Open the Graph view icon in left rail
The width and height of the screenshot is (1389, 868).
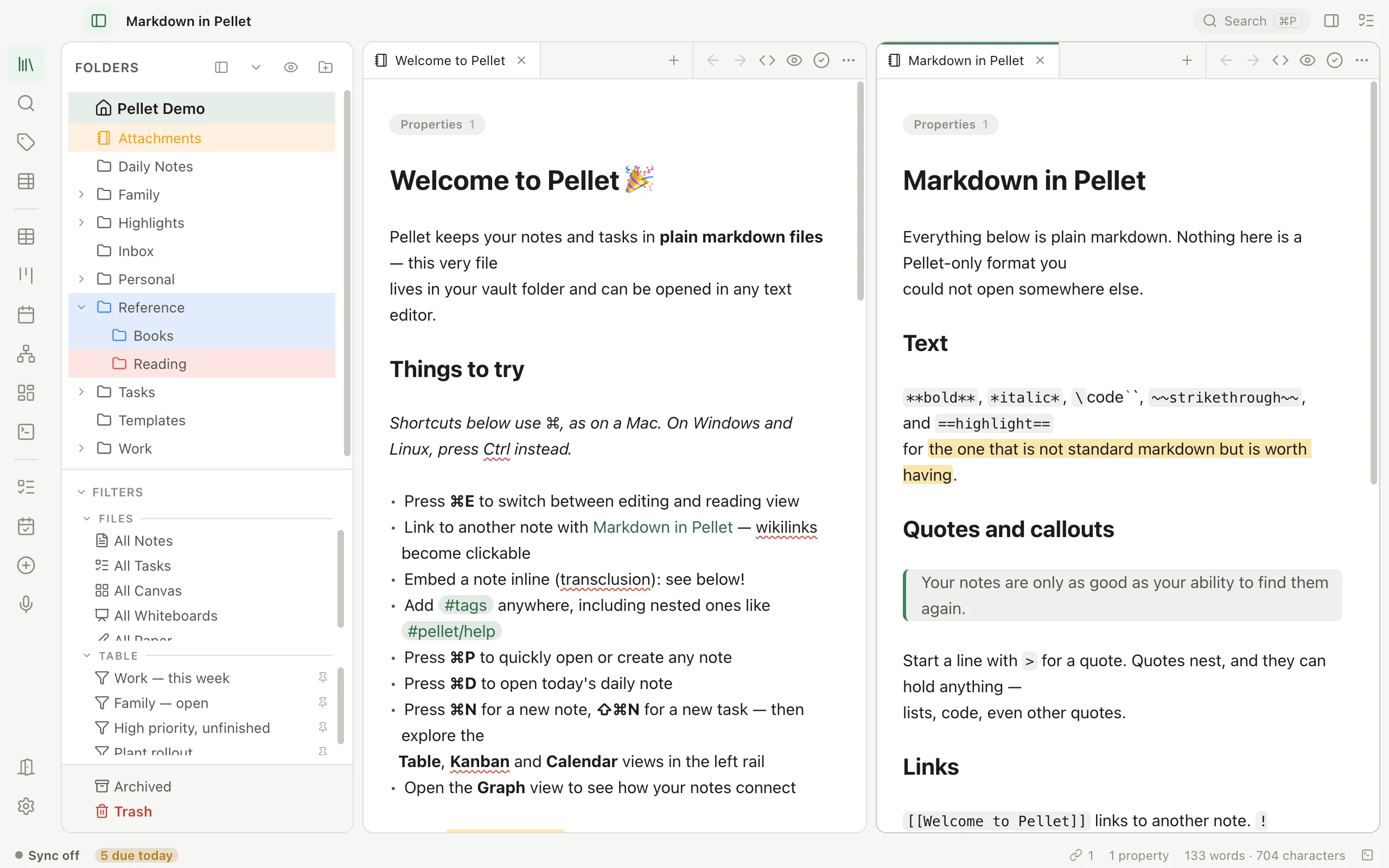click(x=26, y=354)
